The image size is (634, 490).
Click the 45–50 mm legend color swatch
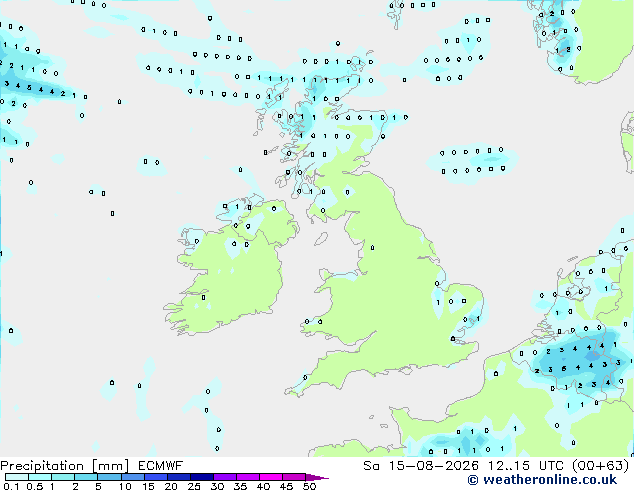point(294,477)
